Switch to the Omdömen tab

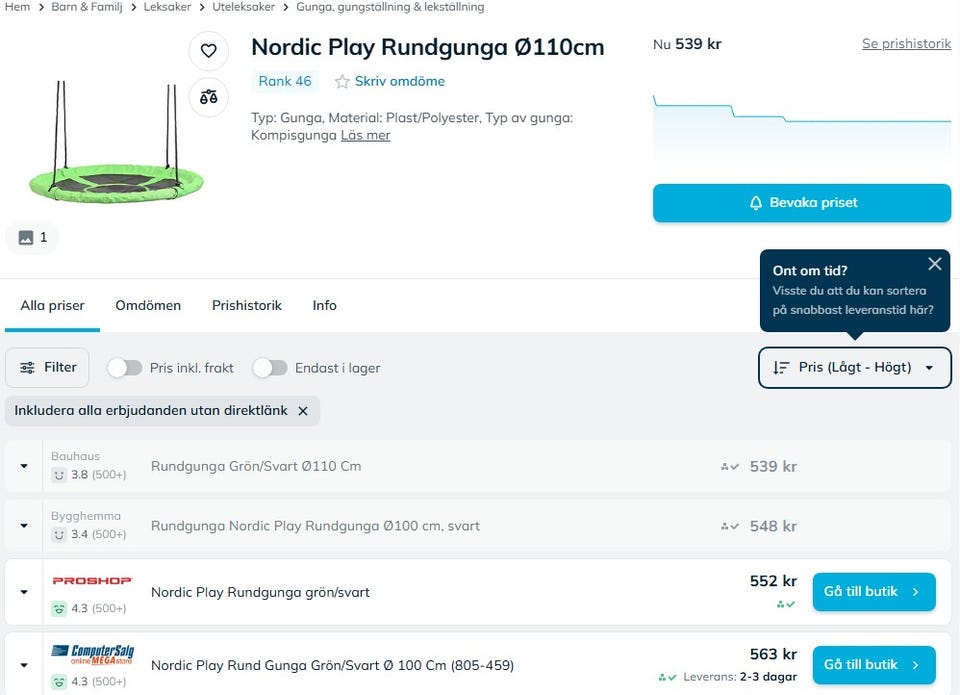click(148, 306)
